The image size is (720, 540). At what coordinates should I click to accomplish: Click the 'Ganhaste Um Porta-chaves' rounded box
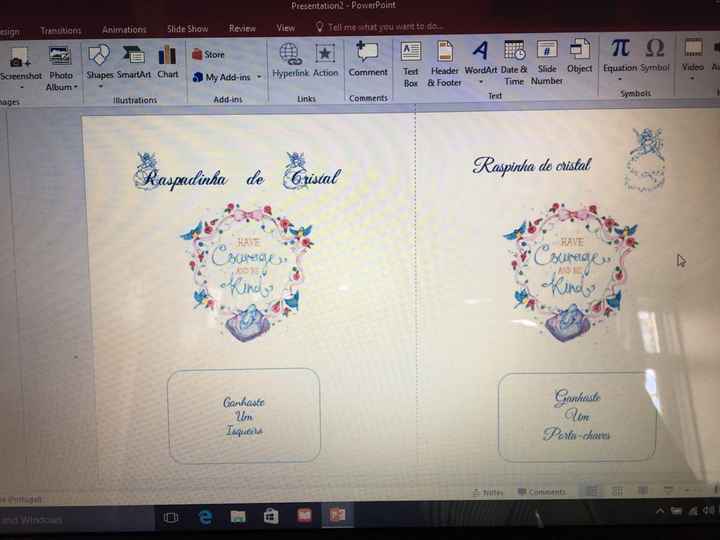pyautogui.click(x=577, y=416)
